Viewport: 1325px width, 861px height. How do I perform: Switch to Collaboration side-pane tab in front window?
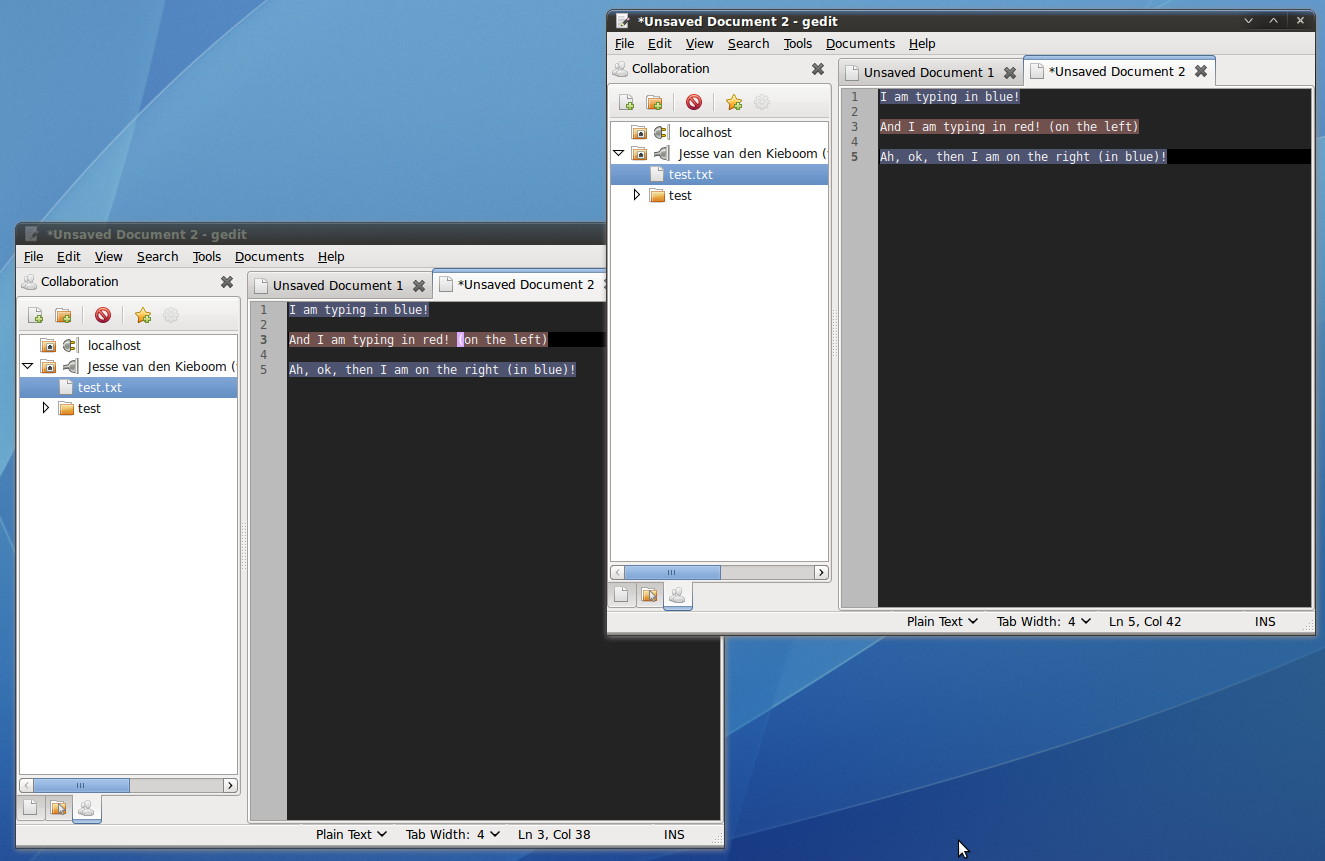click(x=677, y=595)
